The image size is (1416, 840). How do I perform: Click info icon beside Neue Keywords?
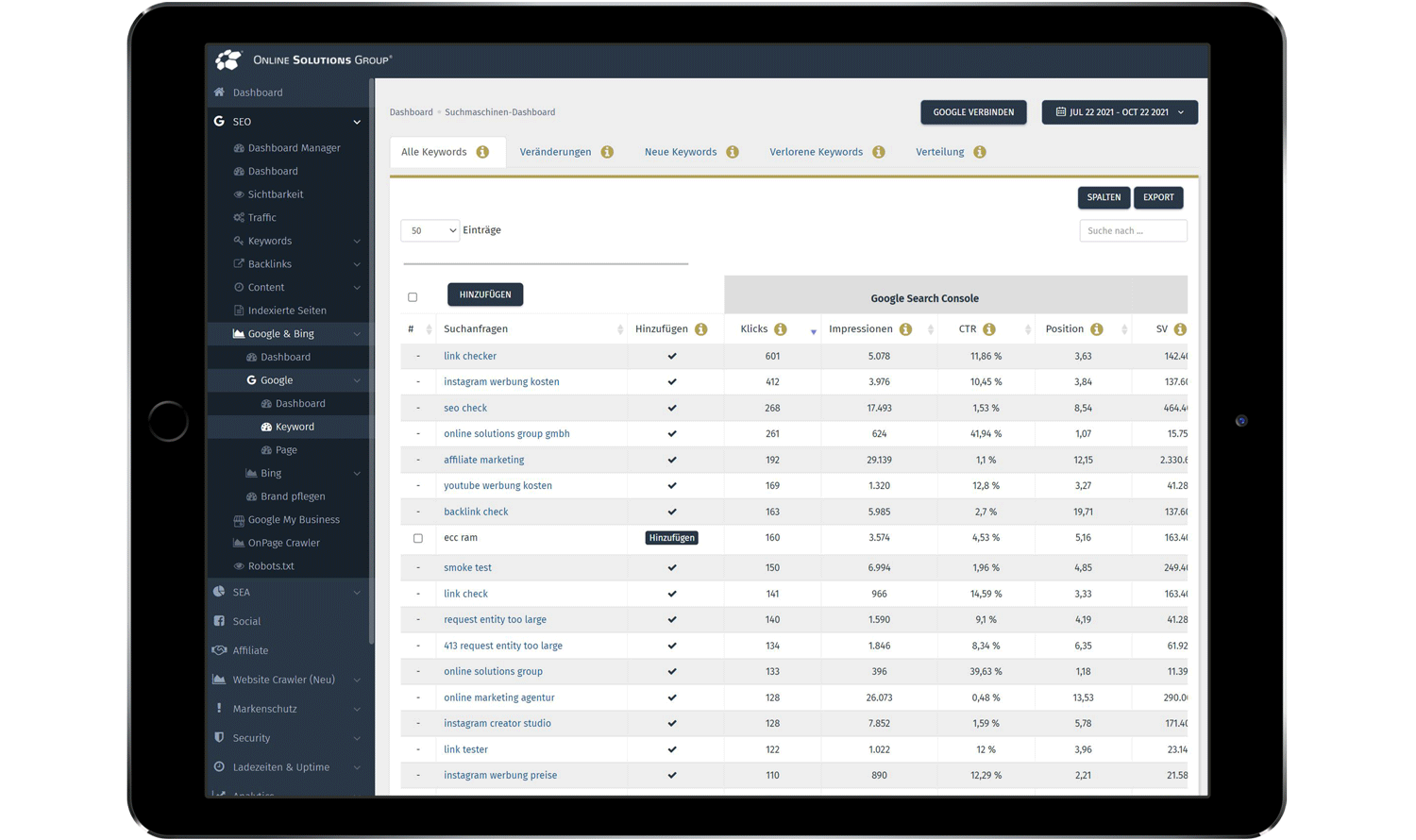(x=733, y=152)
